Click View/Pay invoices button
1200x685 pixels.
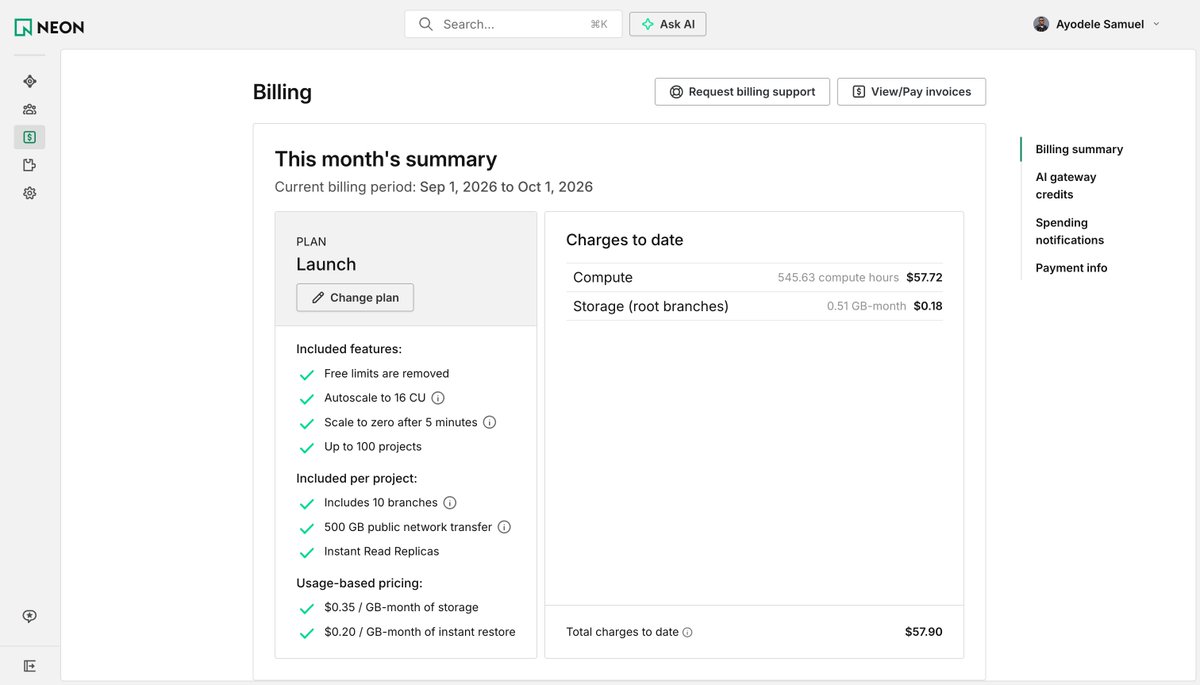point(911,92)
